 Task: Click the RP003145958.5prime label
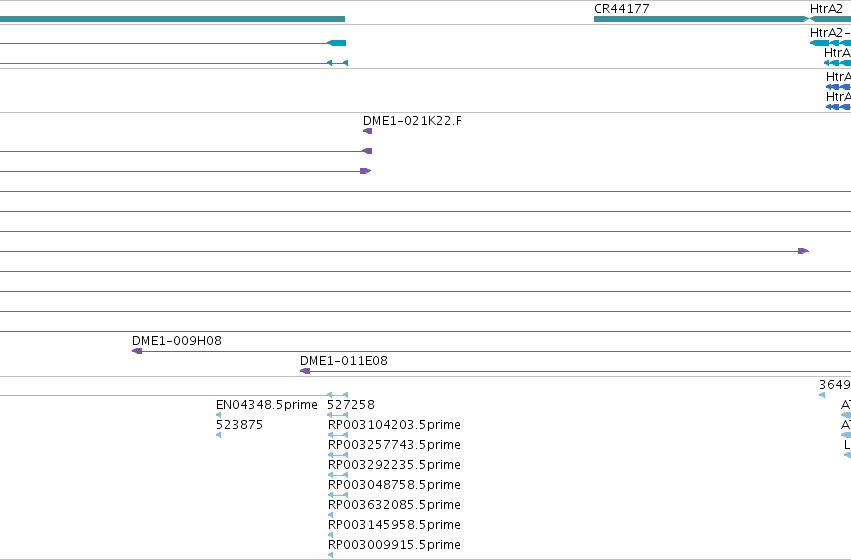[x=394, y=525]
